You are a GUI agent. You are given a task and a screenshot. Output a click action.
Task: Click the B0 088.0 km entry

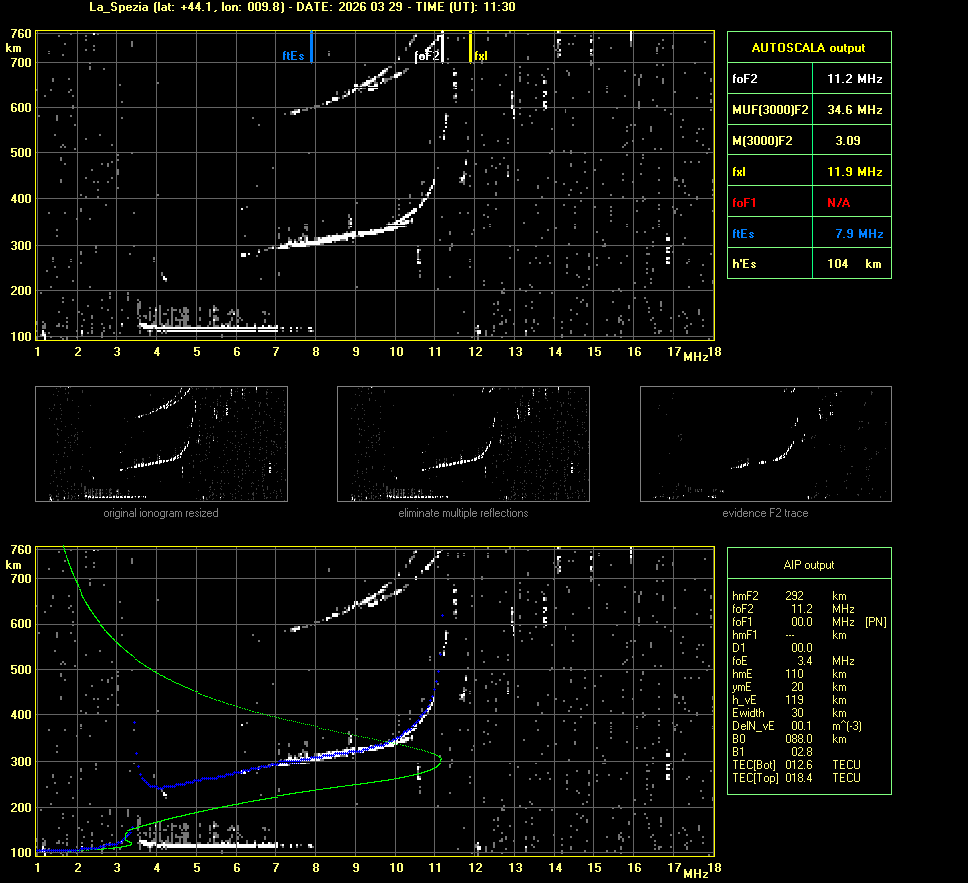(790, 738)
